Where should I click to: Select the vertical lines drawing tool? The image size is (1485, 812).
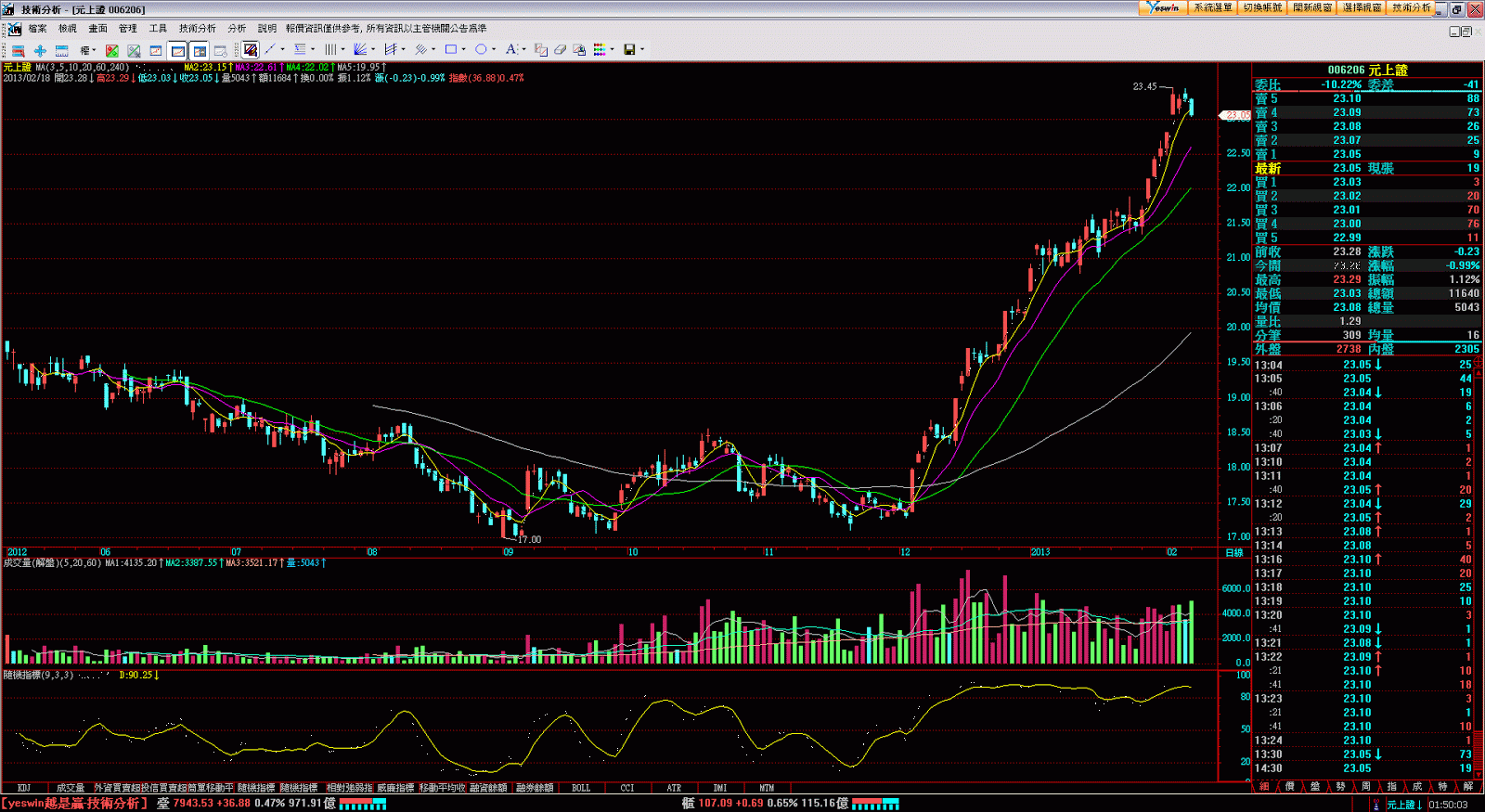[329, 49]
